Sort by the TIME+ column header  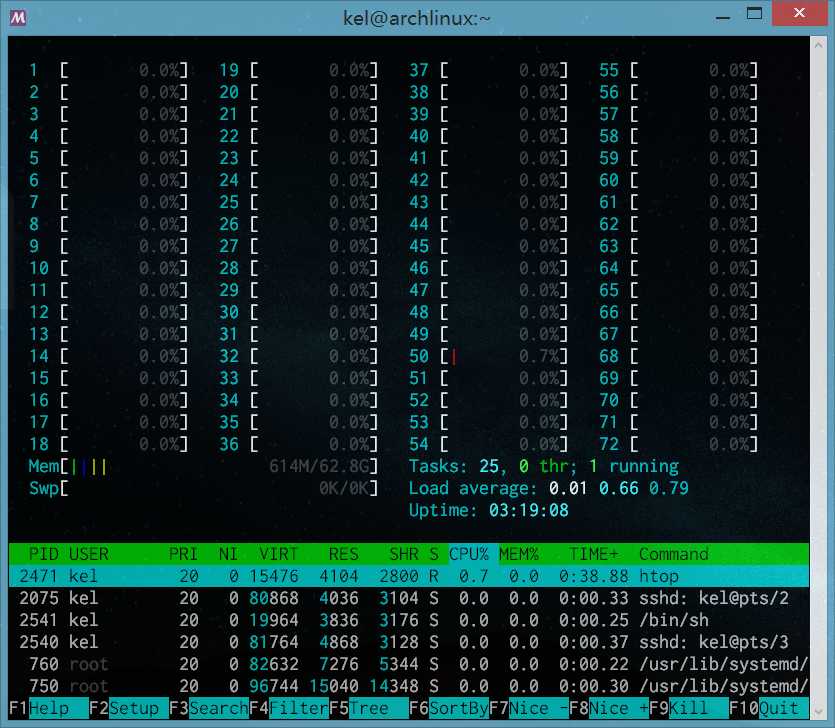tap(594, 554)
